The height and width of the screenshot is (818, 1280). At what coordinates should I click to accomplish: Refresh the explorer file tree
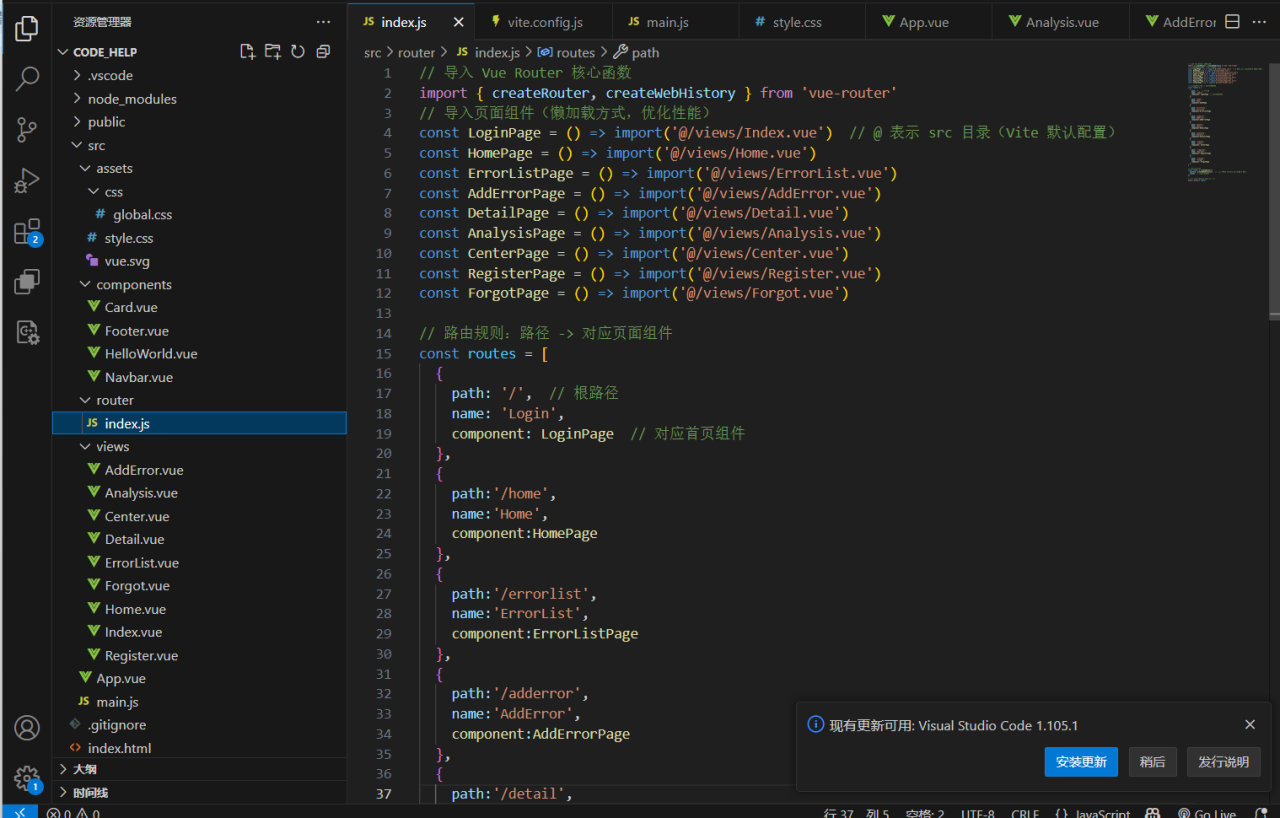[298, 51]
